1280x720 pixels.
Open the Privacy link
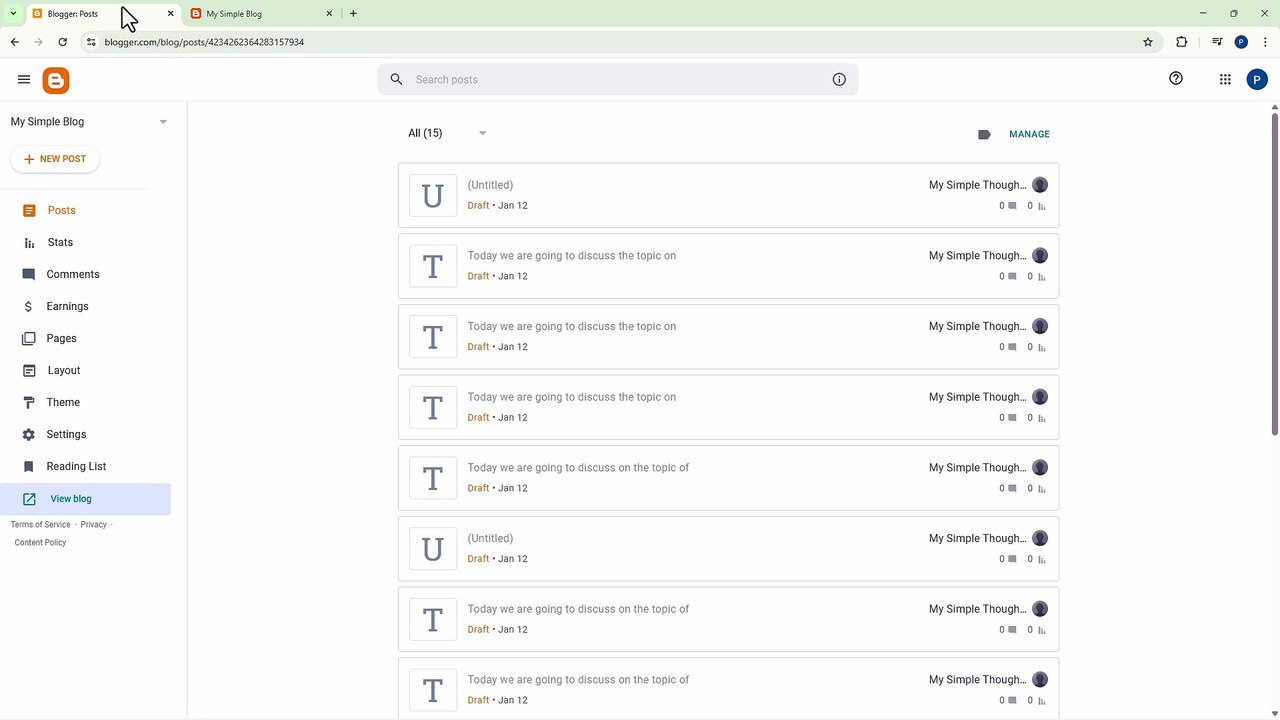93,524
